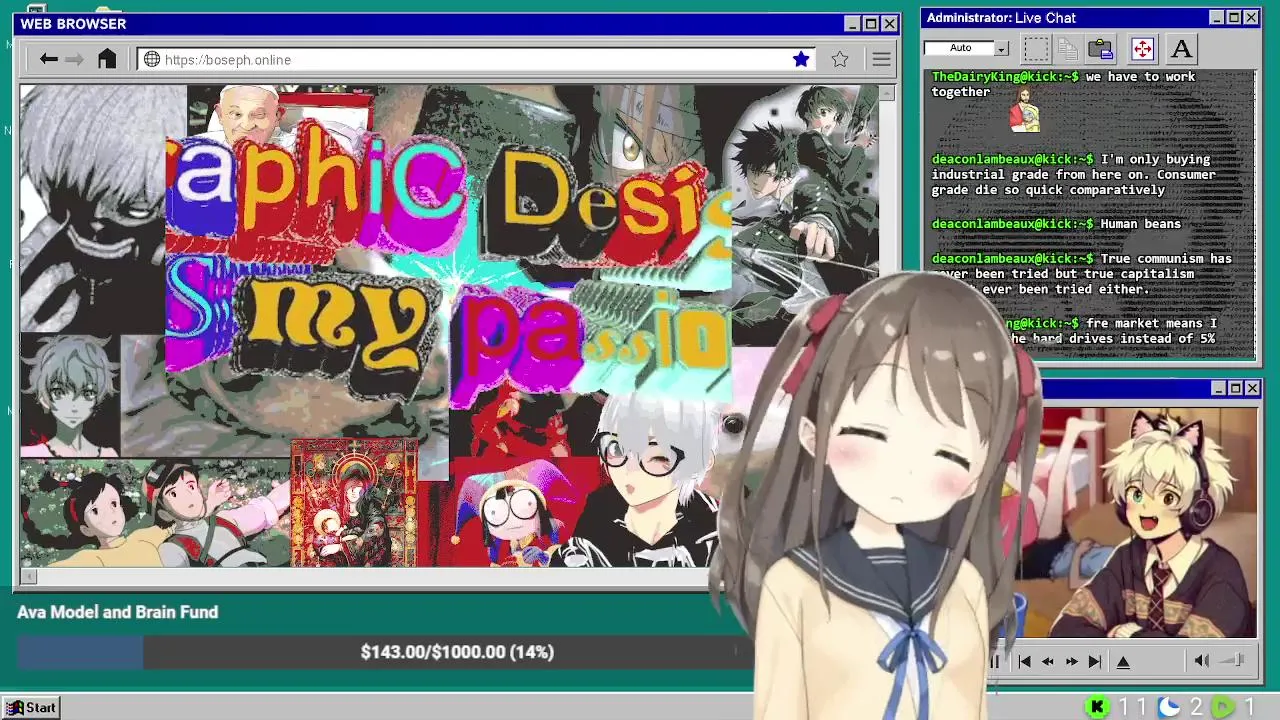
Task: Close the Live Chat window
Action: [1251, 18]
